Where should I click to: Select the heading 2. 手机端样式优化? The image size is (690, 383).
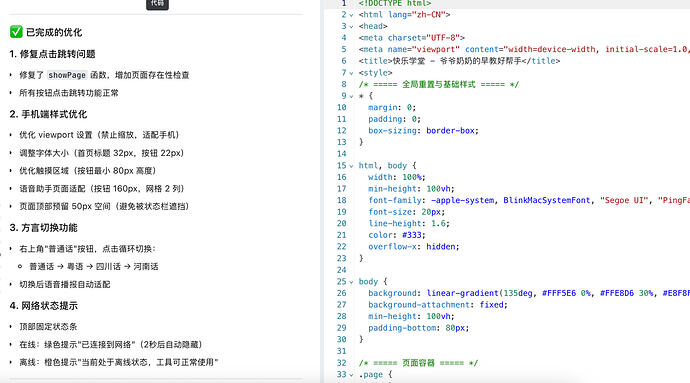pyautogui.click(x=48, y=114)
